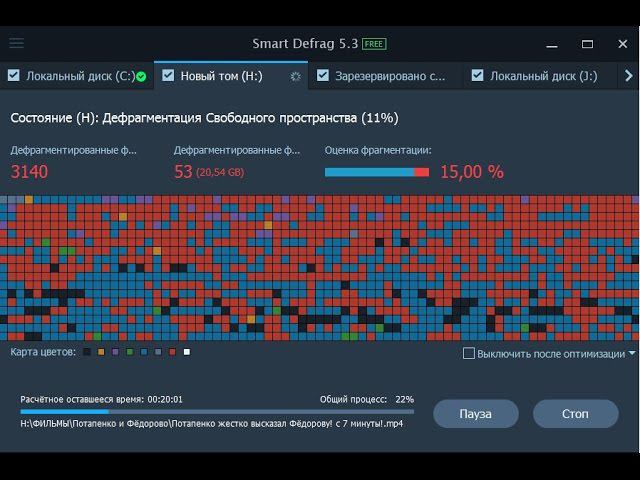Click the Пауза button
Screen dimensions: 640x480
coord(476,414)
